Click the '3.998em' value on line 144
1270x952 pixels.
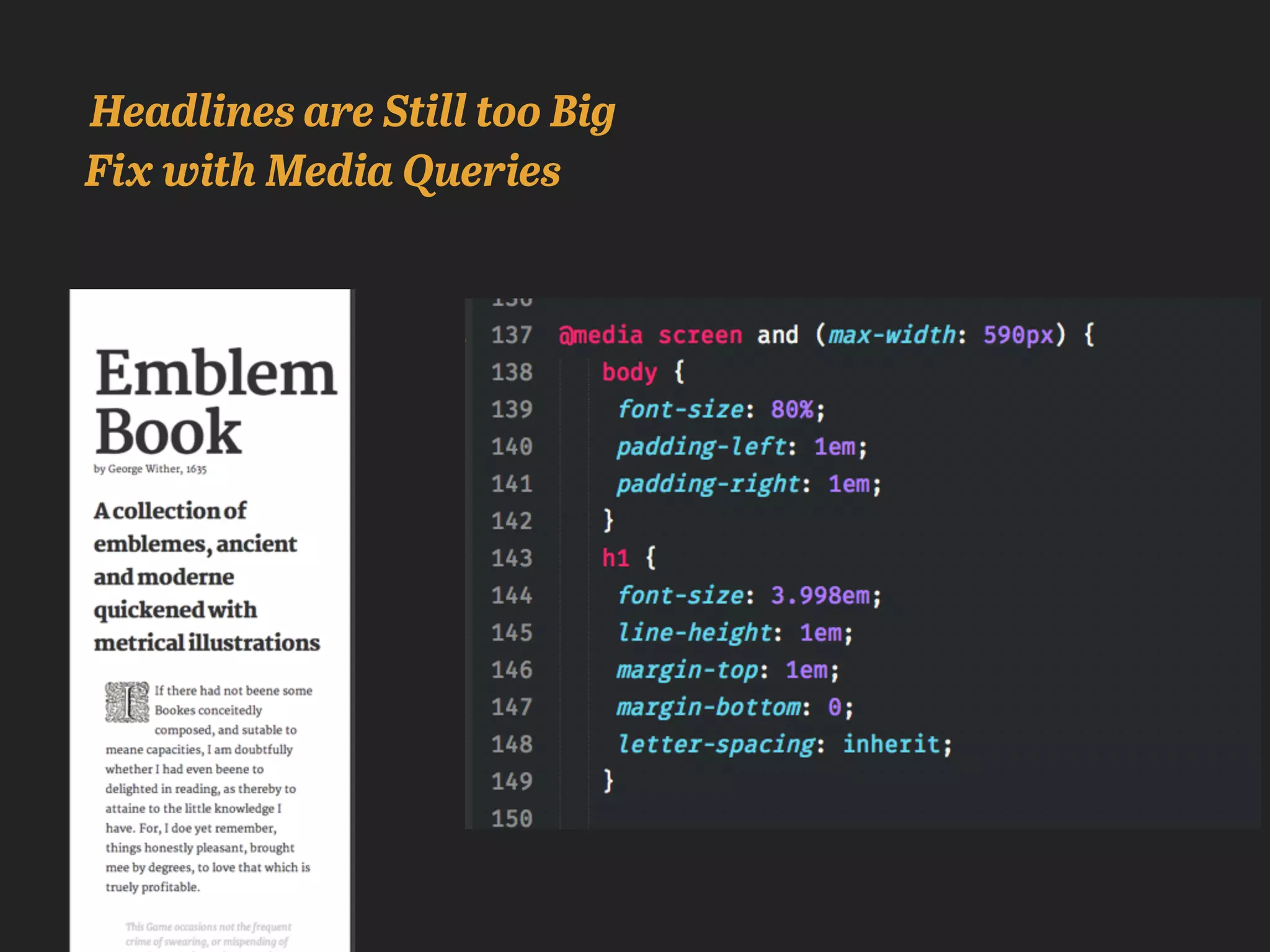pyautogui.click(x=820, y=596)
